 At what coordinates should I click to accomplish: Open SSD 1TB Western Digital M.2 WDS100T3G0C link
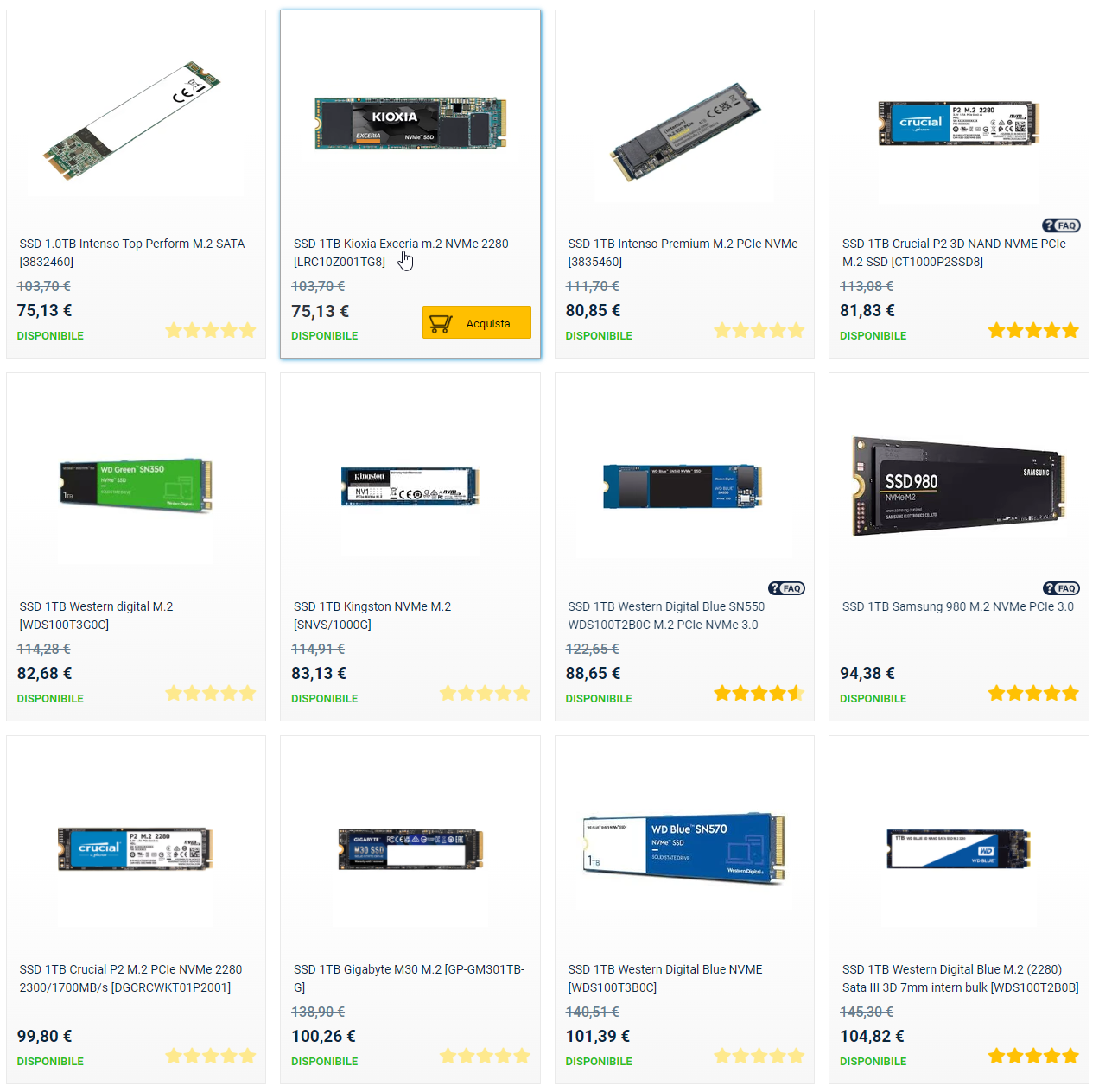[x=96, y=615]
